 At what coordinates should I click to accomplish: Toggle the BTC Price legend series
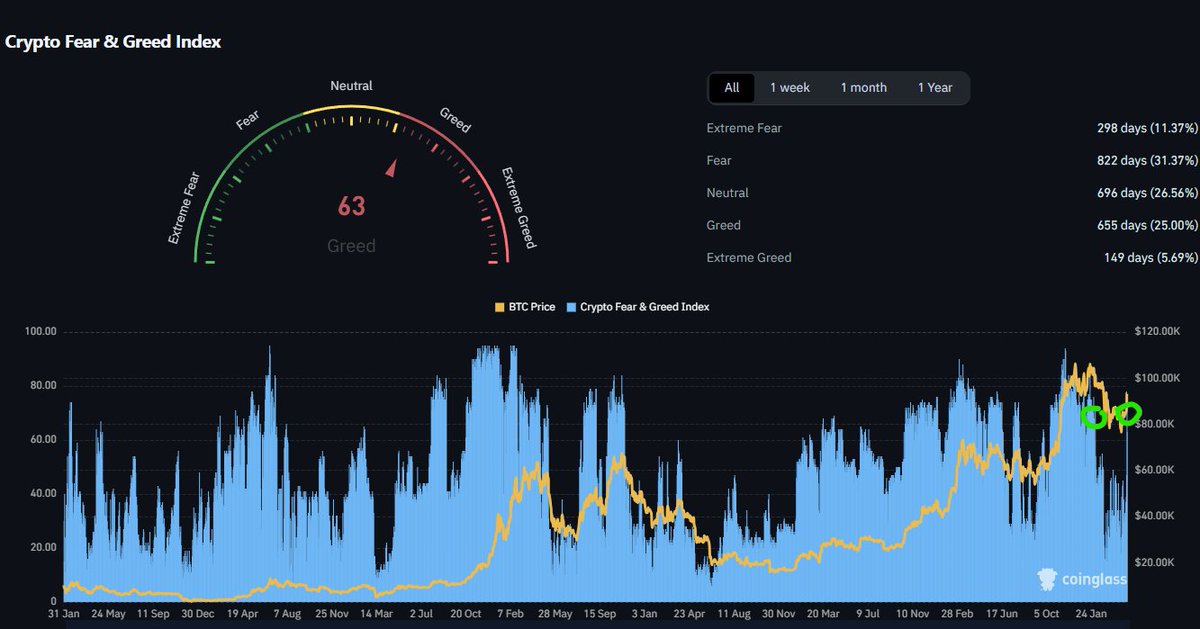coord(525,307)
